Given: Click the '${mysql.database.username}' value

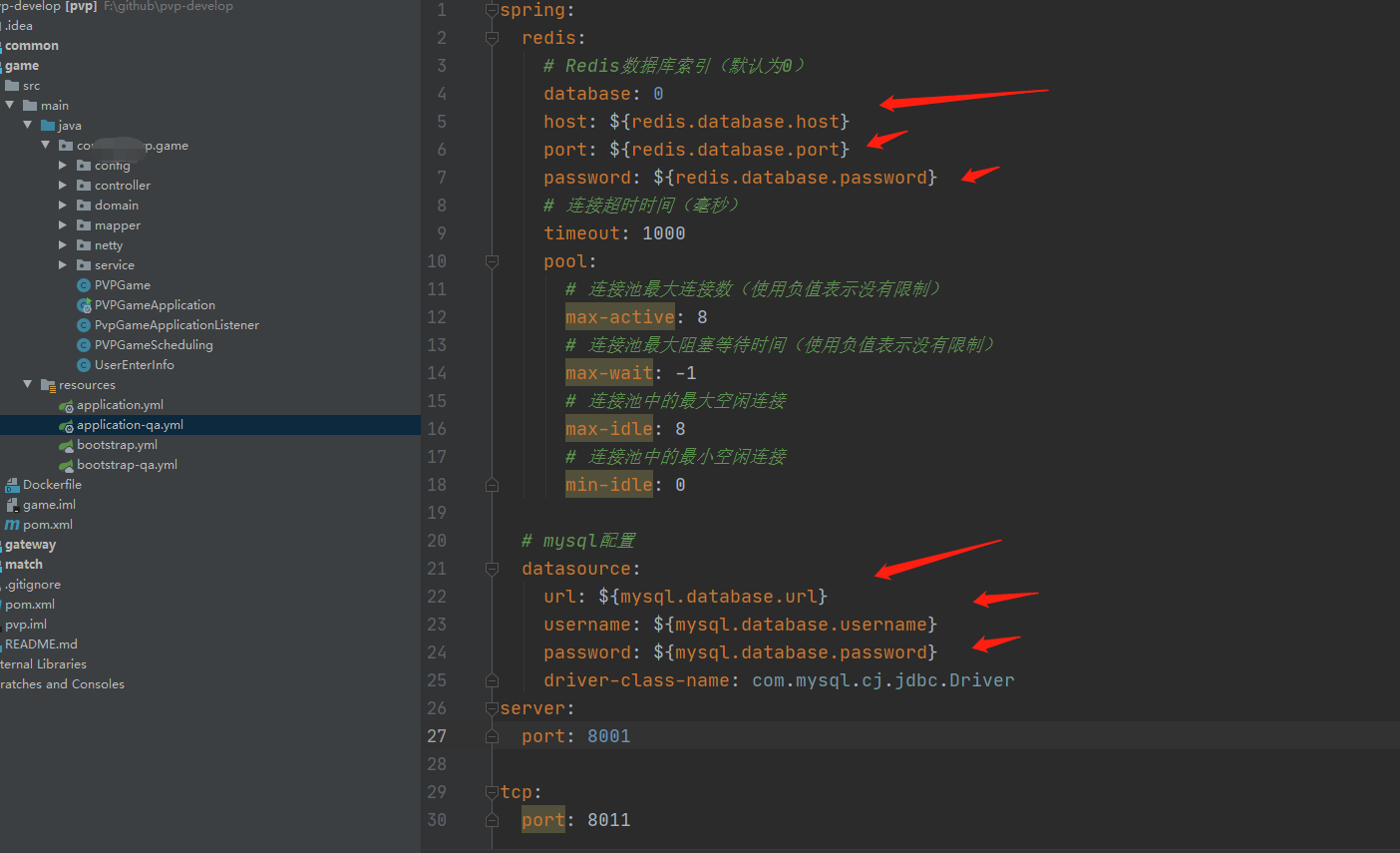Looking at the screenshot, I should [x=795, y=625].
